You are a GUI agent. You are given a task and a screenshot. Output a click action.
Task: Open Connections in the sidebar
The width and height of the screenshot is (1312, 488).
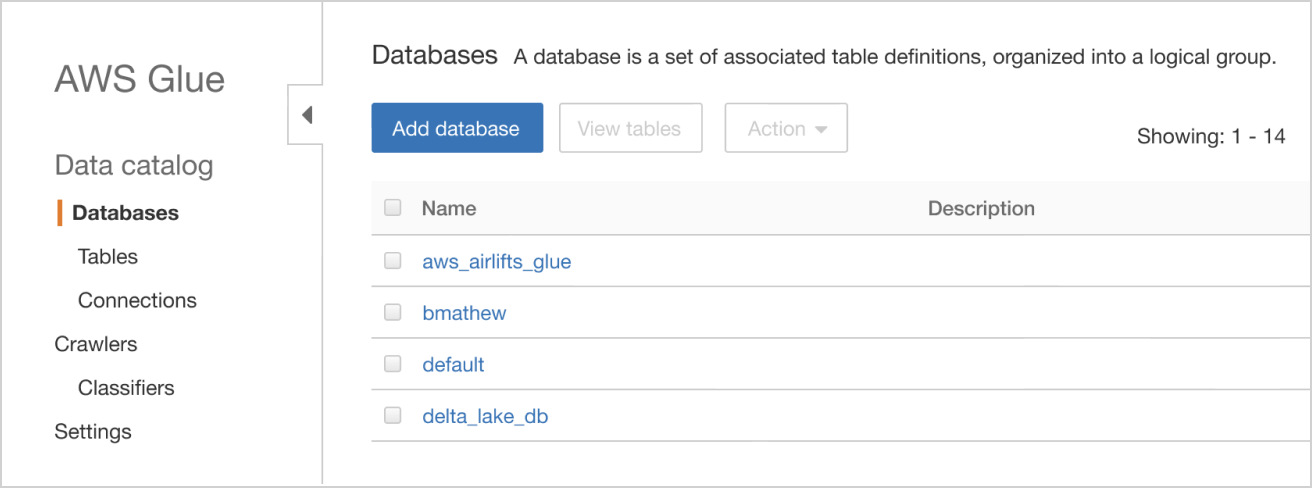[137, 300]
